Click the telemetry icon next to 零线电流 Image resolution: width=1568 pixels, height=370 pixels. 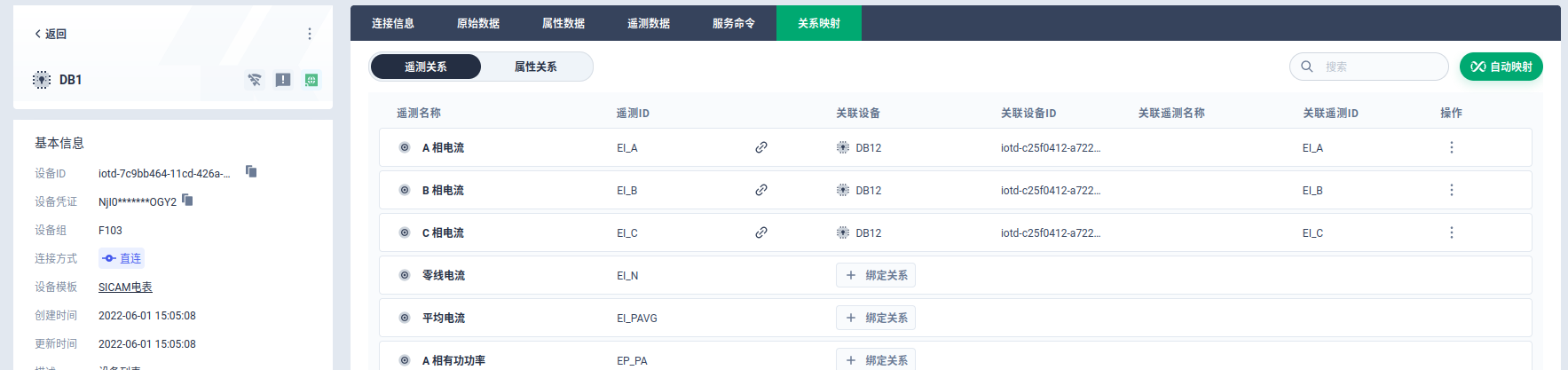pos(405,275)
